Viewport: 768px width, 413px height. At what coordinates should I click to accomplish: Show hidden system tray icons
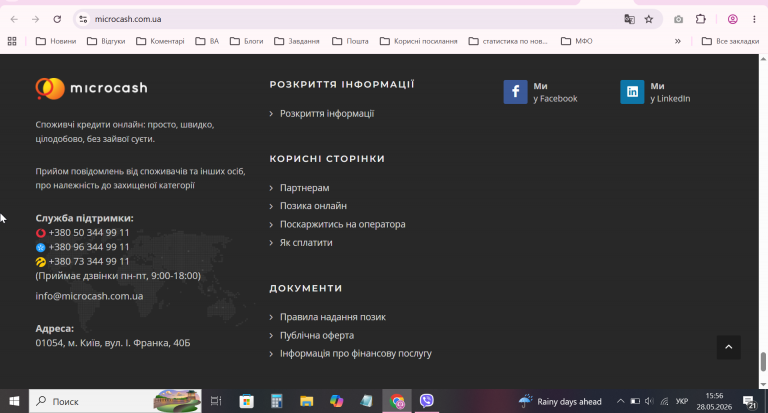[x=621, y=401]
